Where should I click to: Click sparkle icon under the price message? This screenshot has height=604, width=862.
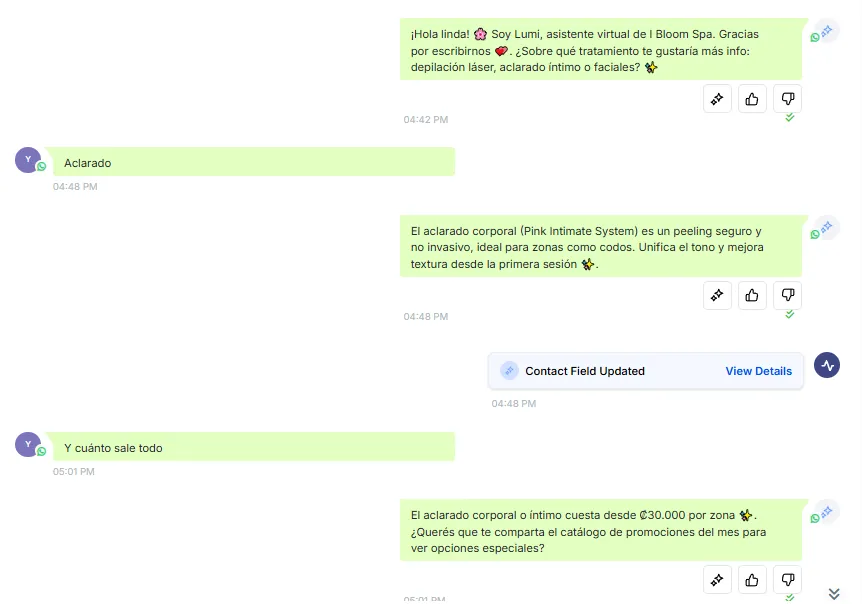pyautogui.click(x=717, y=580)
